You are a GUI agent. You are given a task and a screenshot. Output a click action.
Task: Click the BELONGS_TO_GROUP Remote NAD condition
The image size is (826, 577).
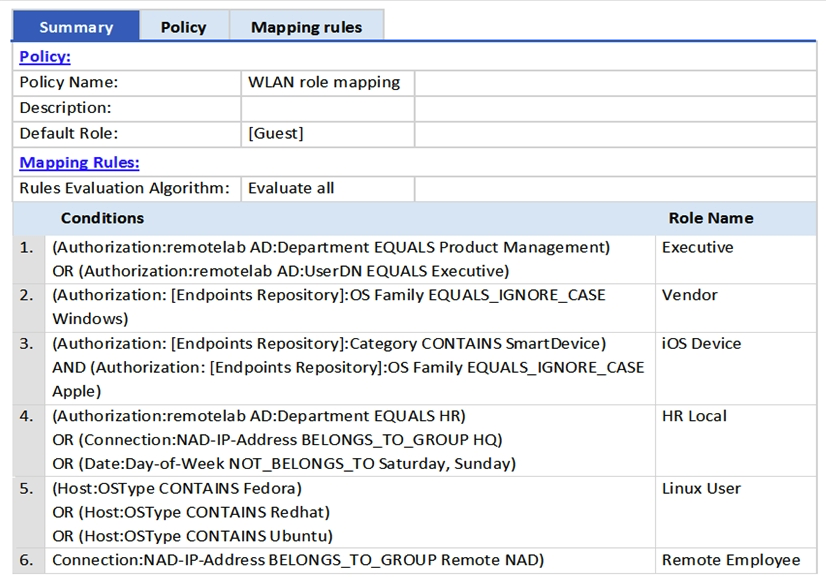click(x=298, y=560)
